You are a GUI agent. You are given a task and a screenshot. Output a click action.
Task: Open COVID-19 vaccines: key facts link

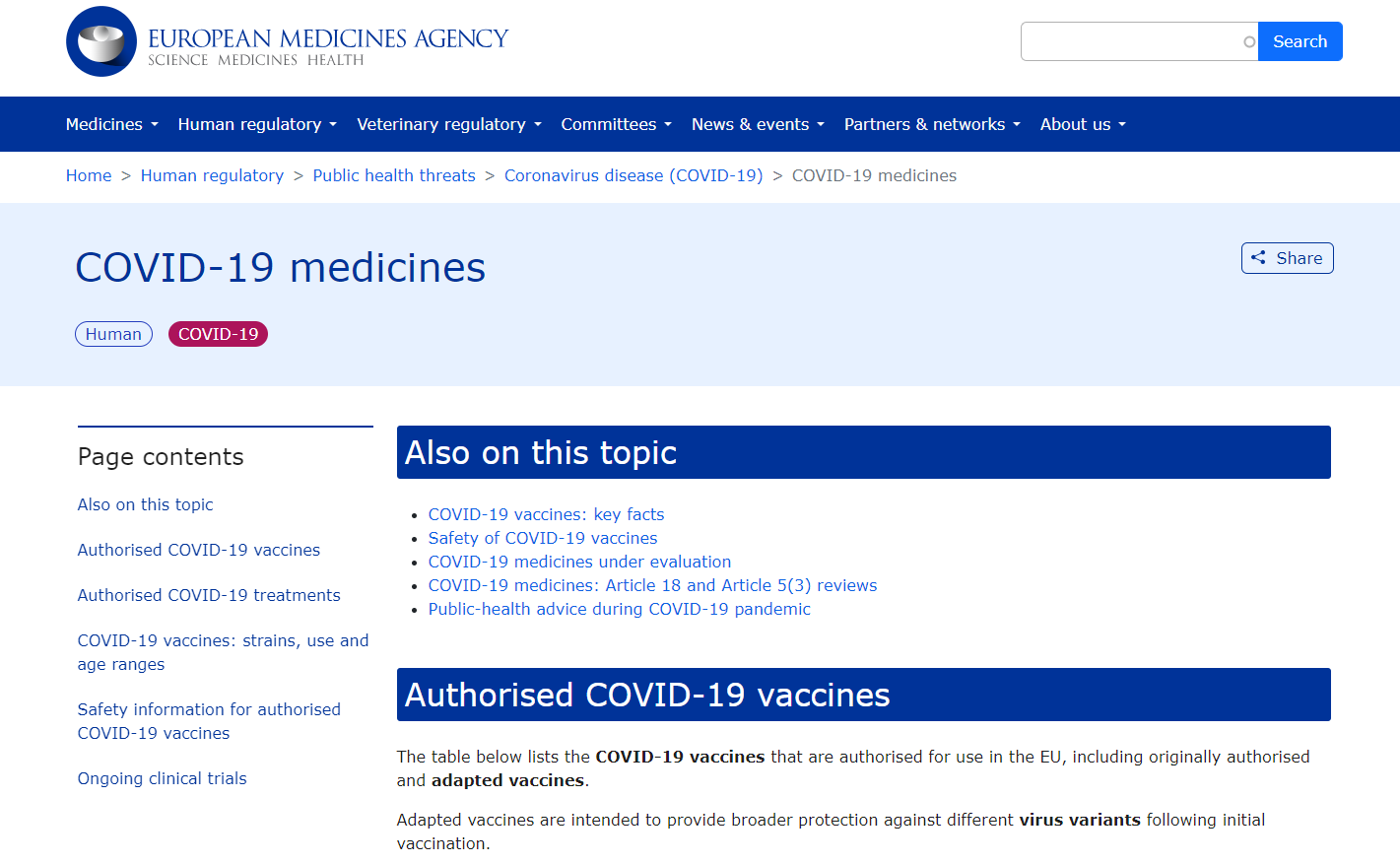tap(546, 514)
